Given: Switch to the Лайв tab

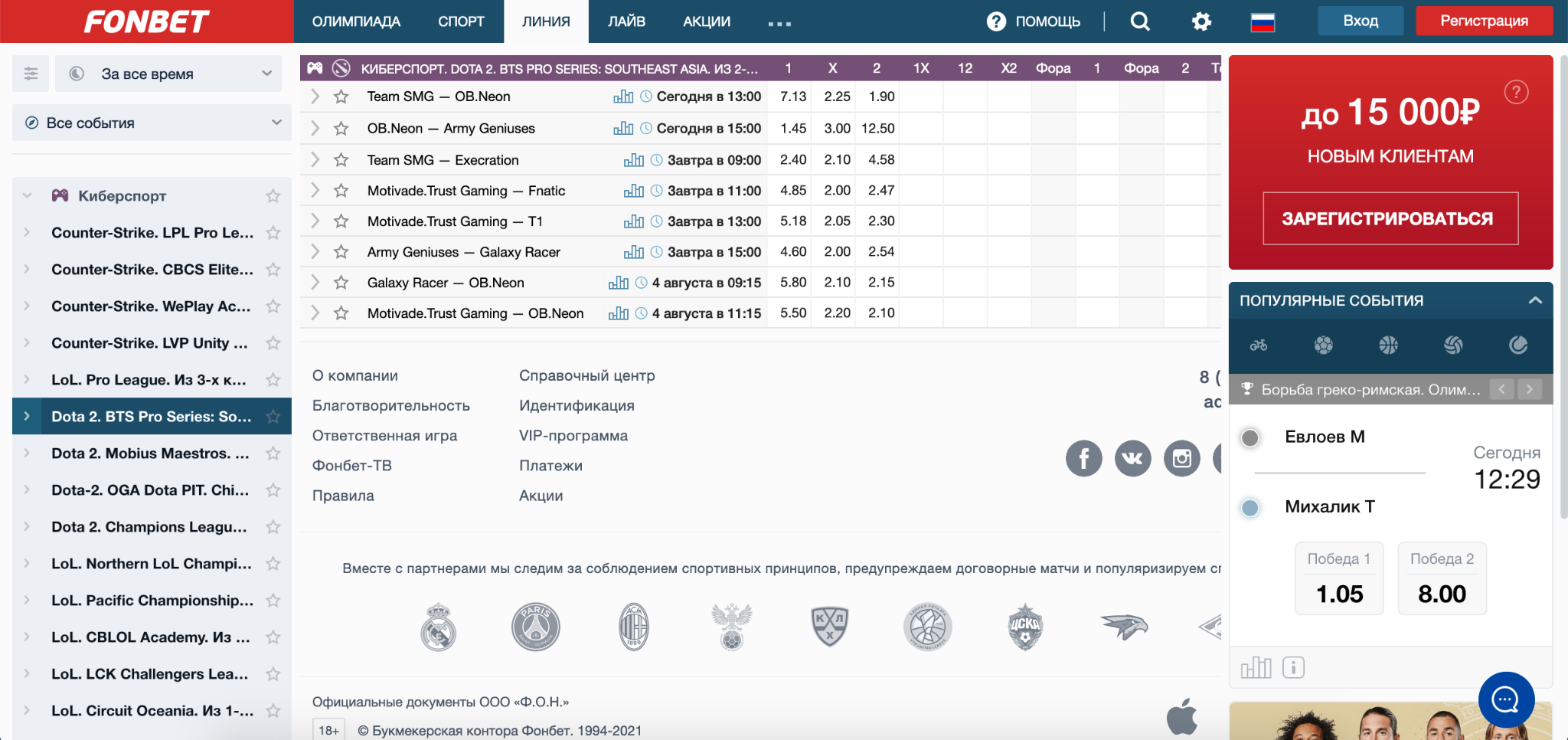Looking at the screenshot, I should click(626, 21).
